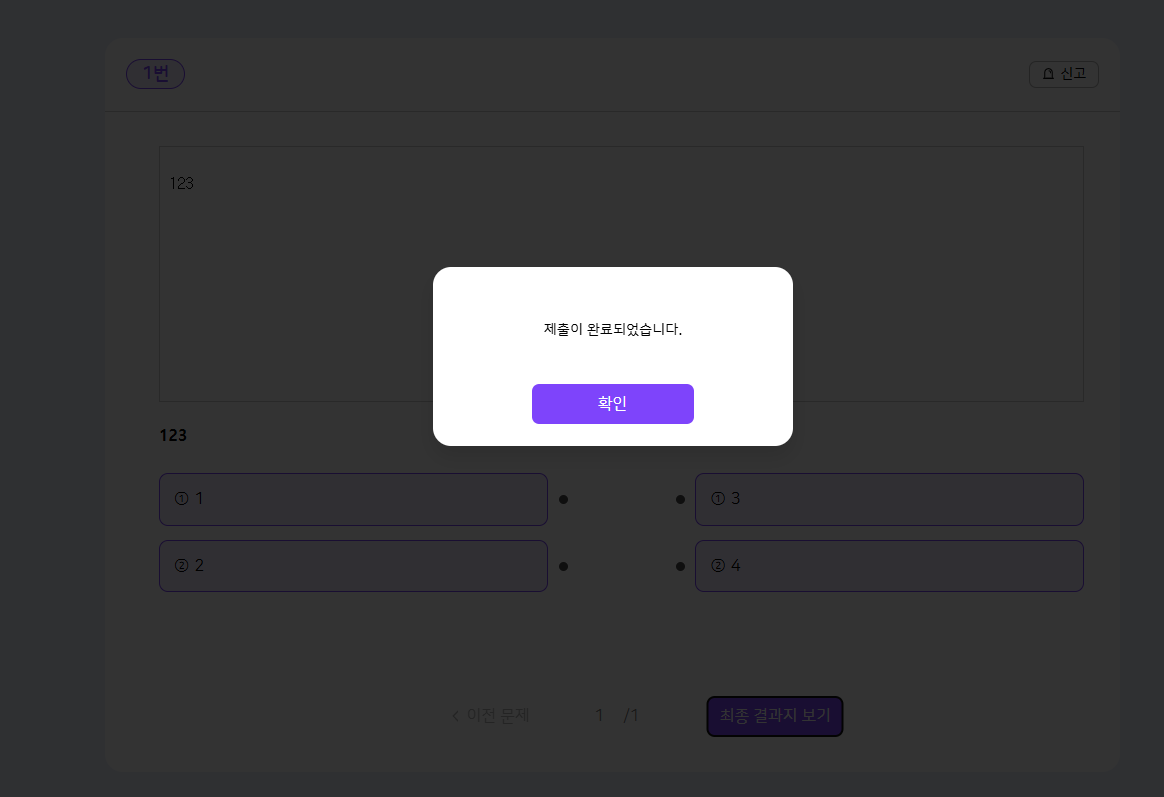Choose right option ① 3
Screen dimensions: 1164x797
tap(889, 499)
